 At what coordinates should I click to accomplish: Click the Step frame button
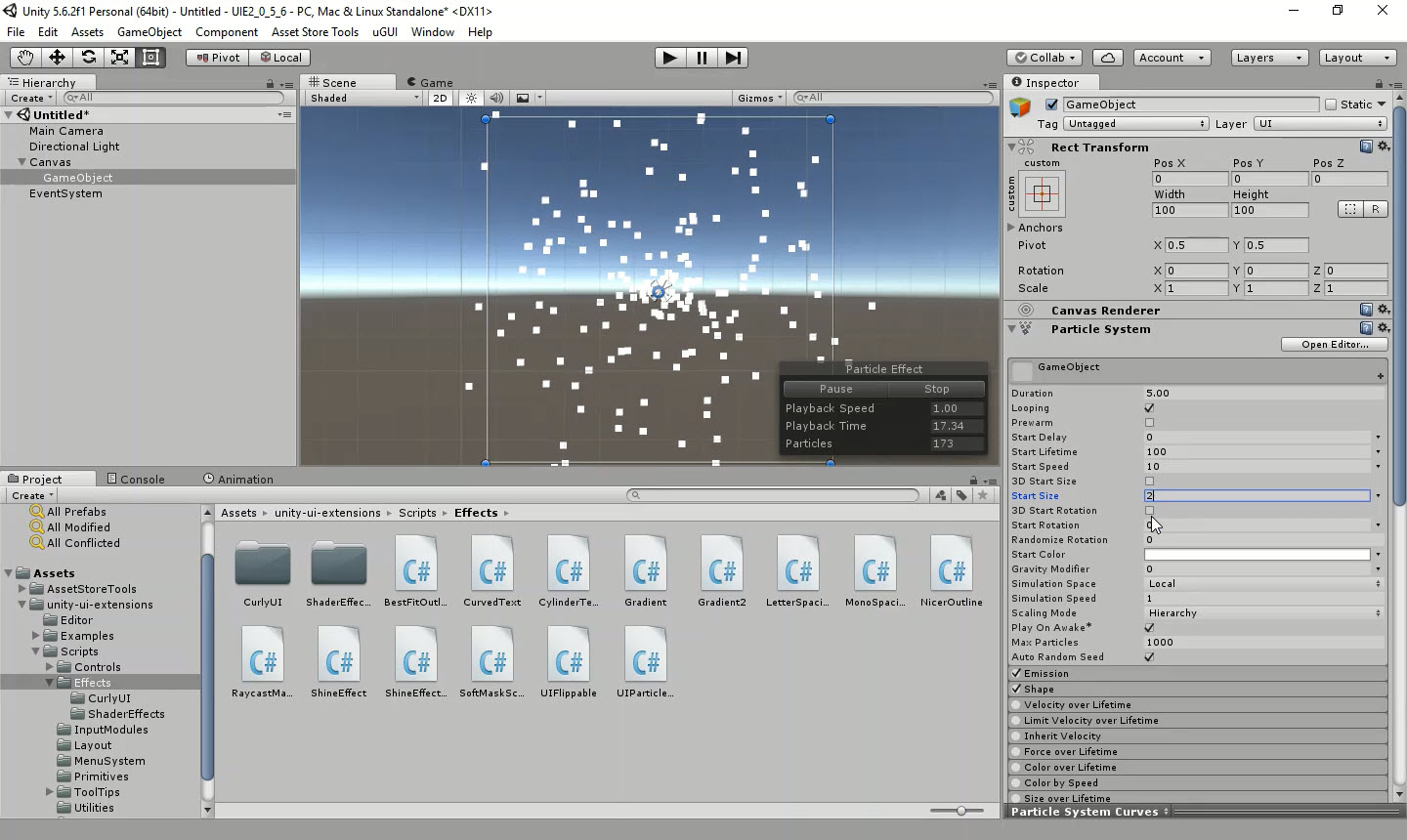733,58
